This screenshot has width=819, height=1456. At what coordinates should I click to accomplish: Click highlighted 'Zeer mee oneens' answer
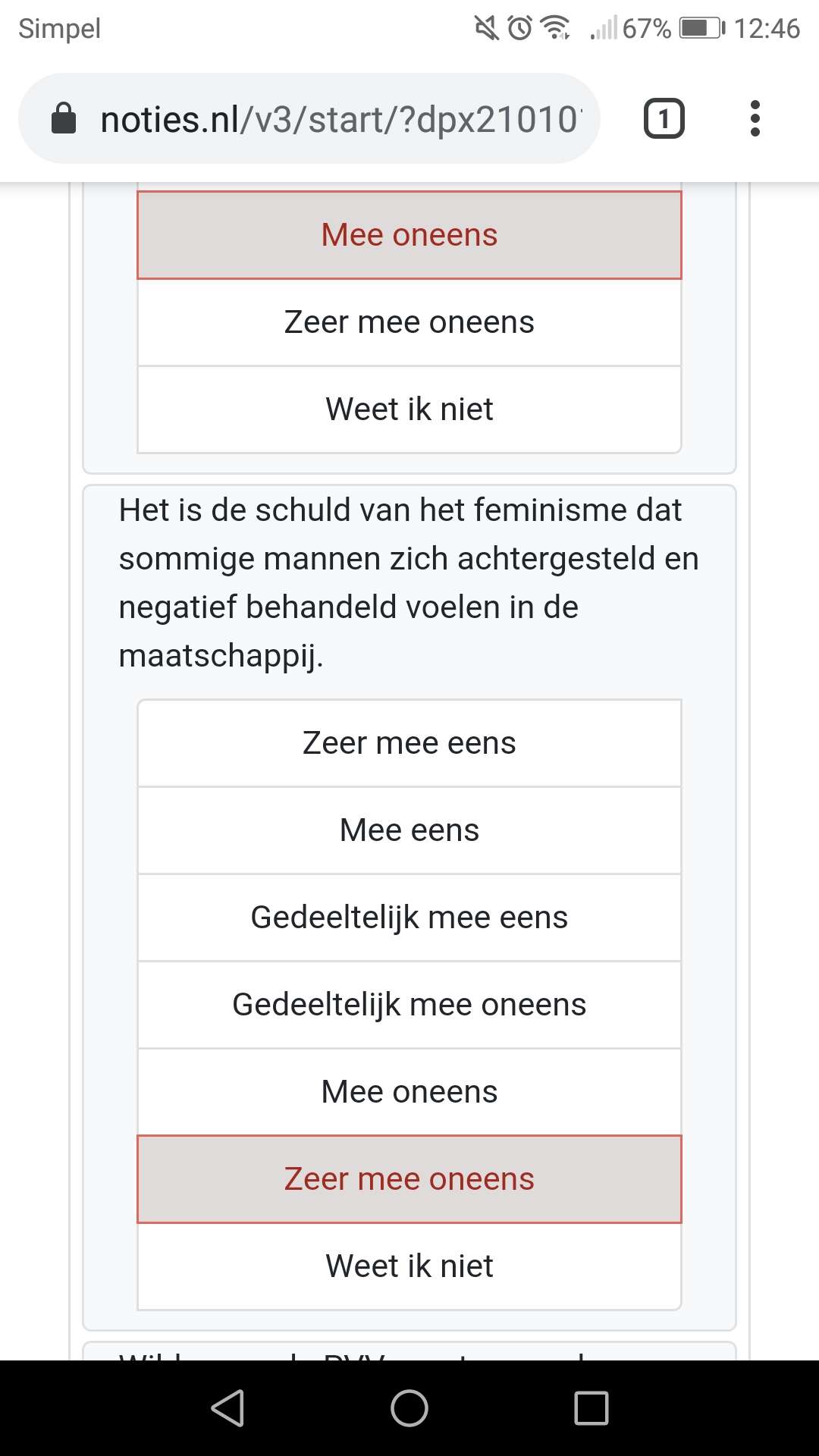[409, 1179]
